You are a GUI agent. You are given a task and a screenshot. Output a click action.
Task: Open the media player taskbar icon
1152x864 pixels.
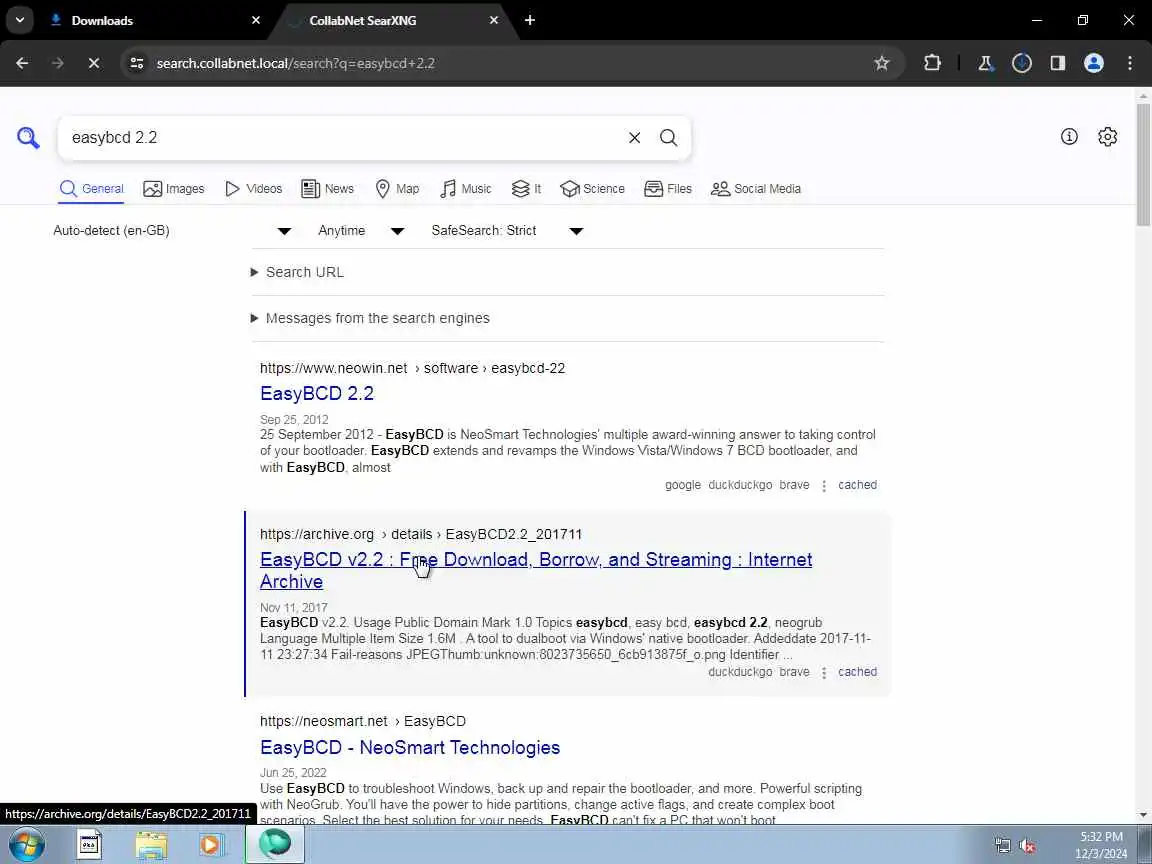(210, 845)
